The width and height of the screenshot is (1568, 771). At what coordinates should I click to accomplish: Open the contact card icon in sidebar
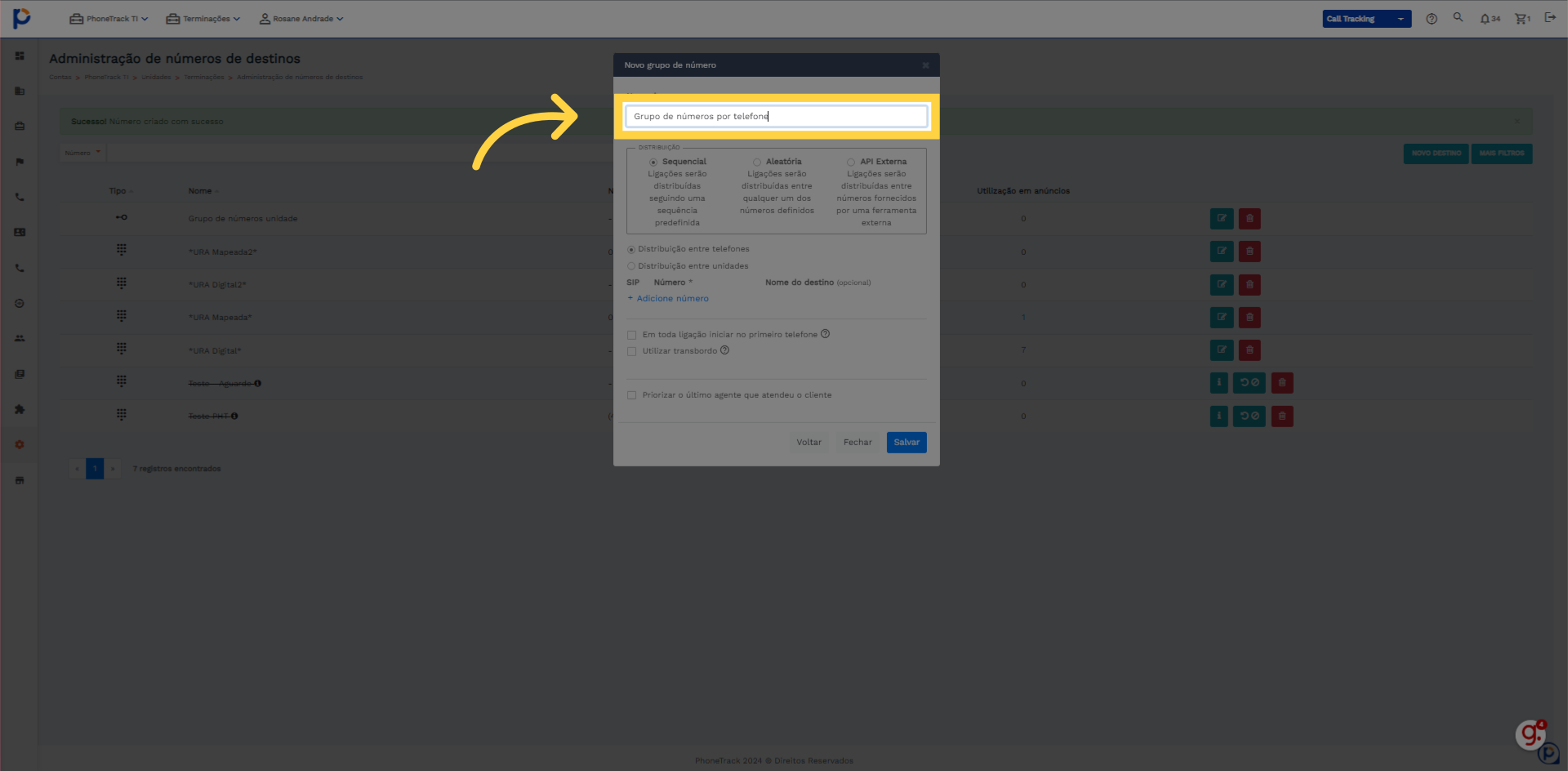tap(20, 232)
